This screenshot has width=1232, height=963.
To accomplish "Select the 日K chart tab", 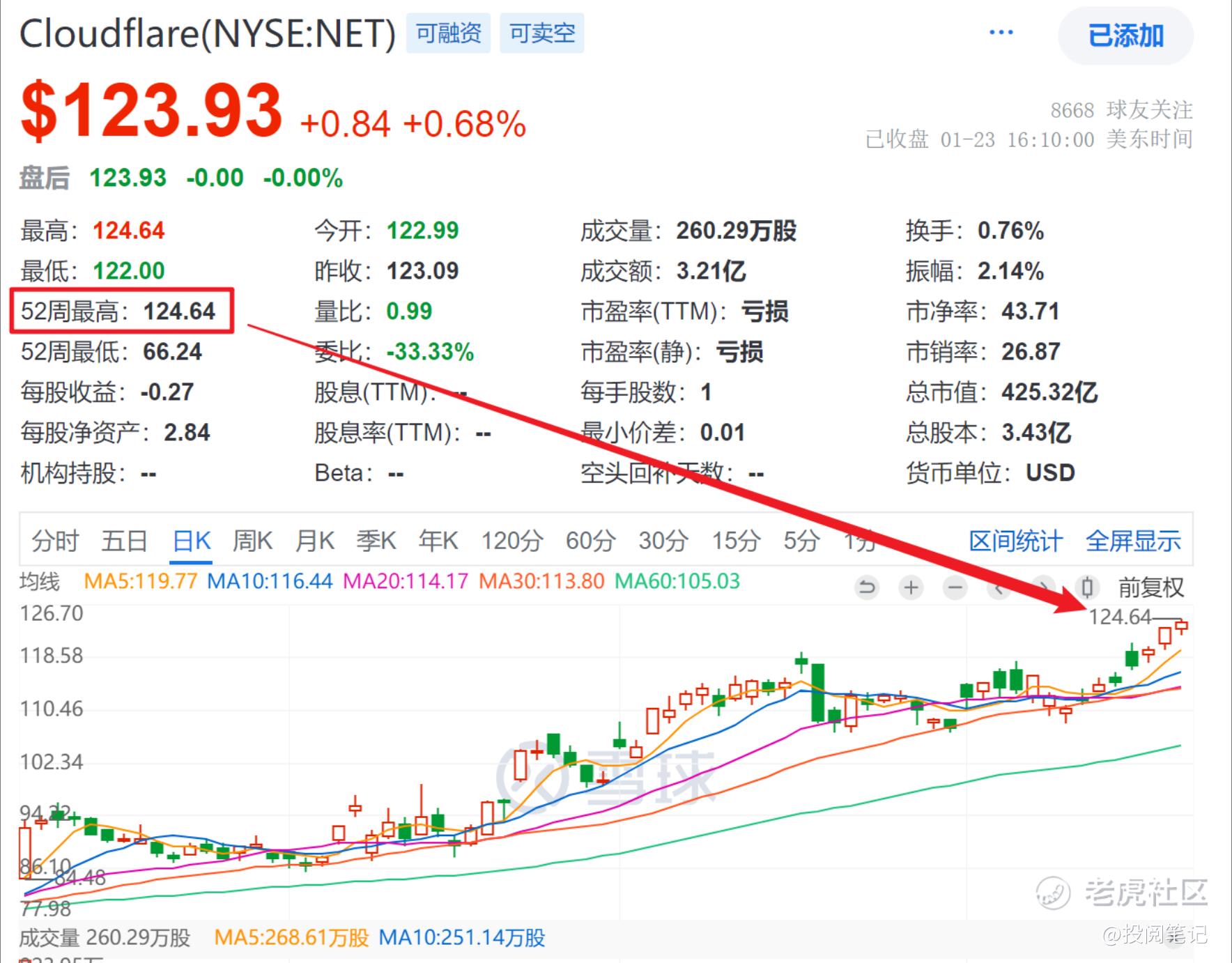I will [x=192, y=541].
